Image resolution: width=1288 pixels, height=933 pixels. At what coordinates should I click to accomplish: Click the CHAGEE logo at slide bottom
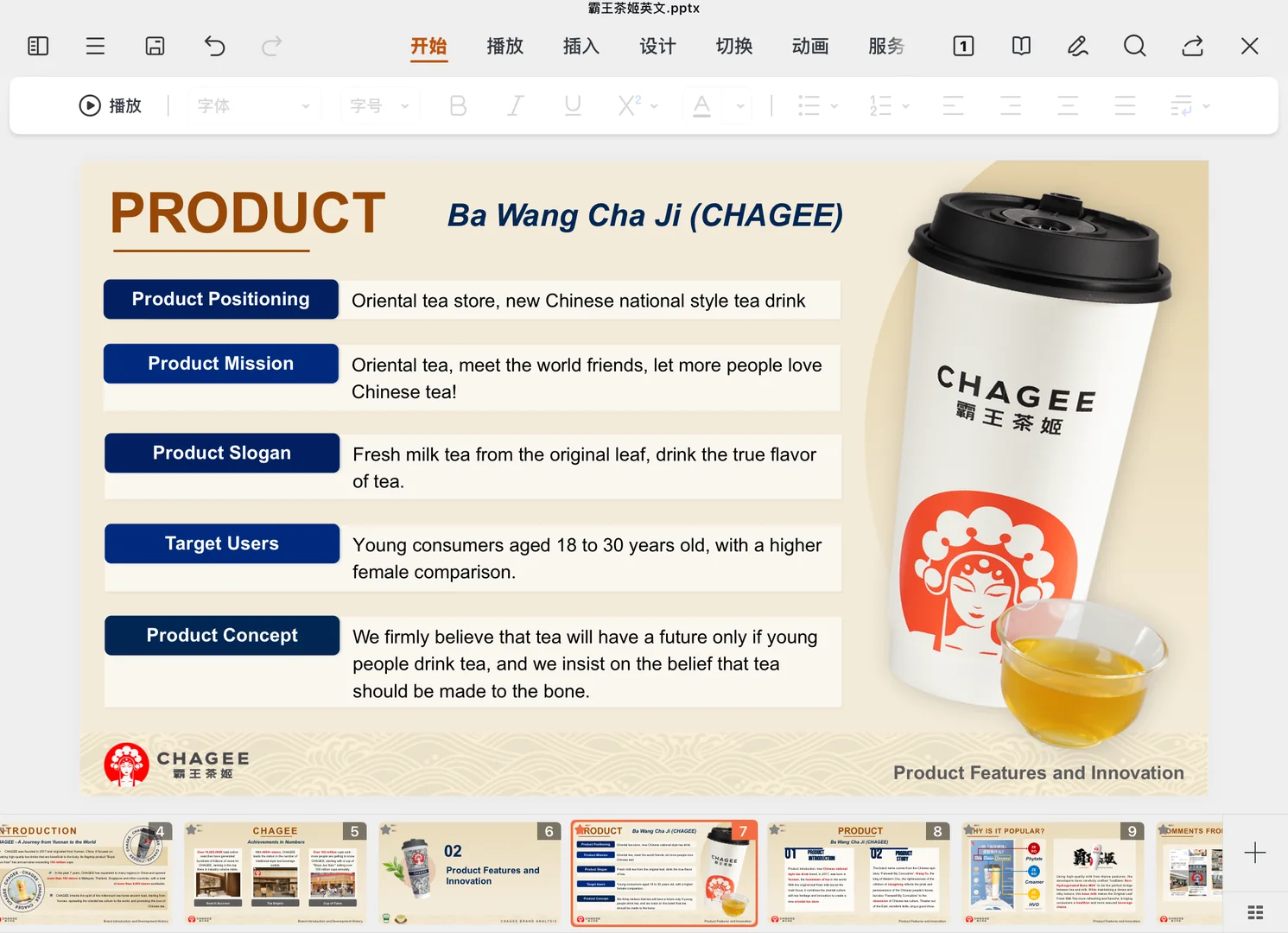(177, 765)
